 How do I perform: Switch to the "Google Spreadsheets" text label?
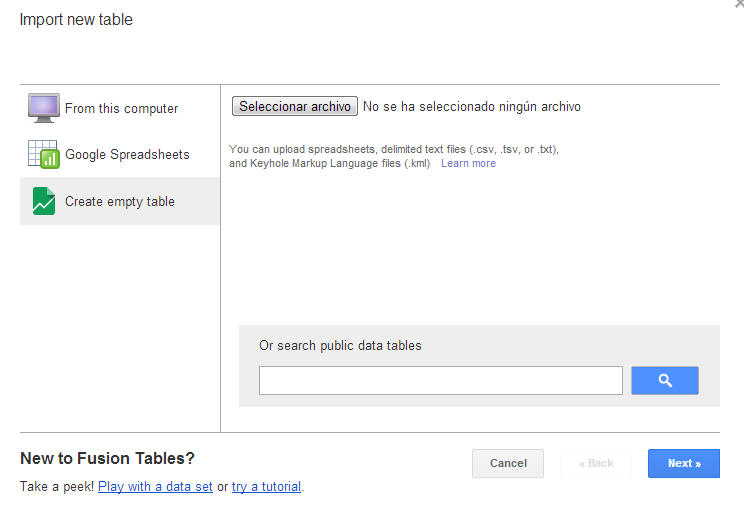(x=127, y=155)
